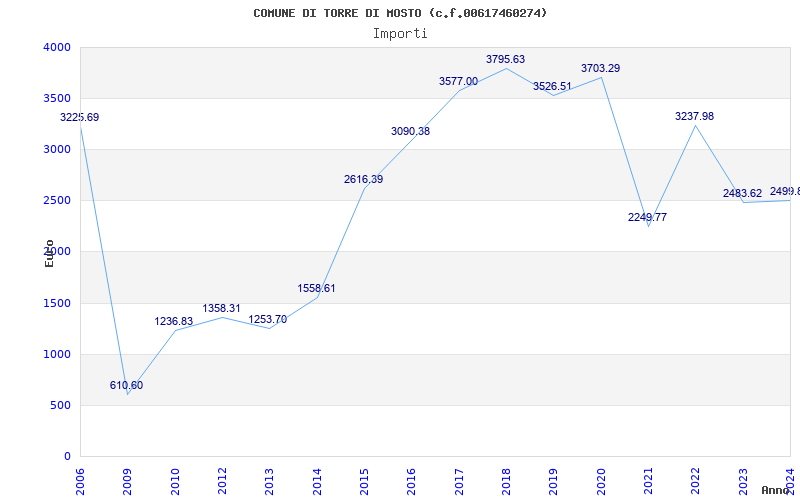Click the 2013 x-axis year label
The width and height of the screenshot is (800, 500).
tap(270, 482)
